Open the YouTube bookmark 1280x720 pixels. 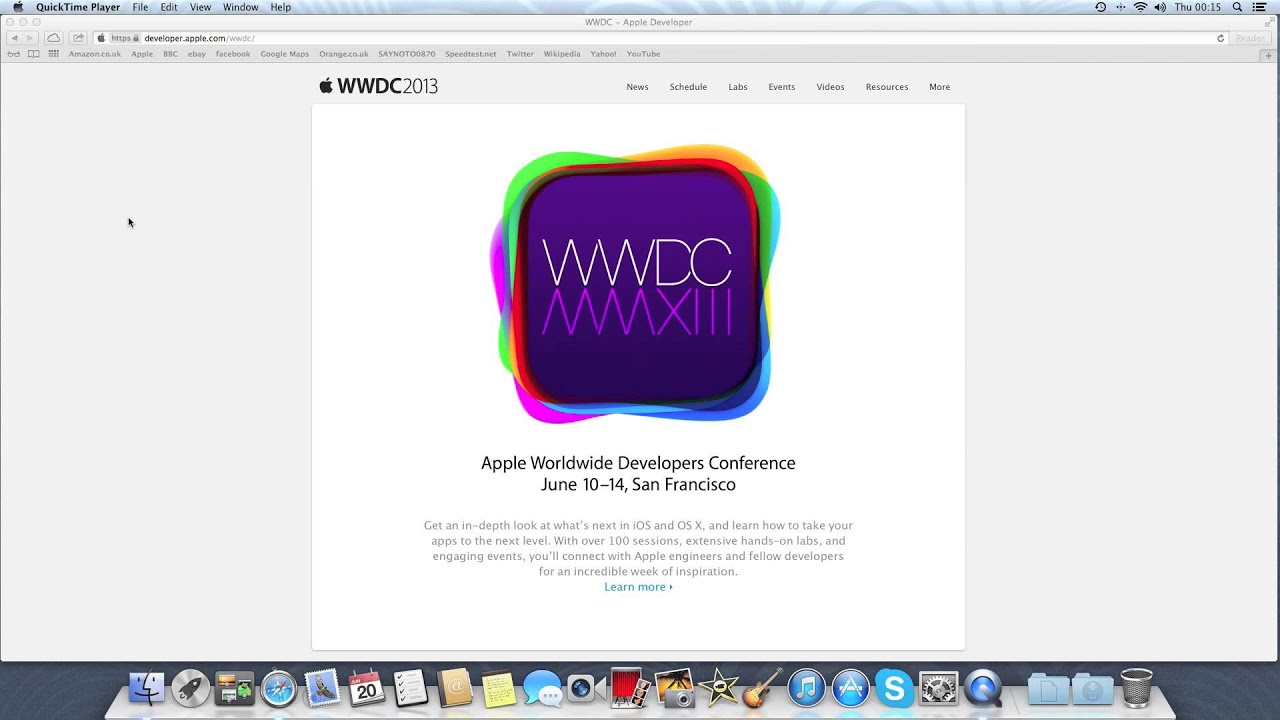click(x=643, y=54)
